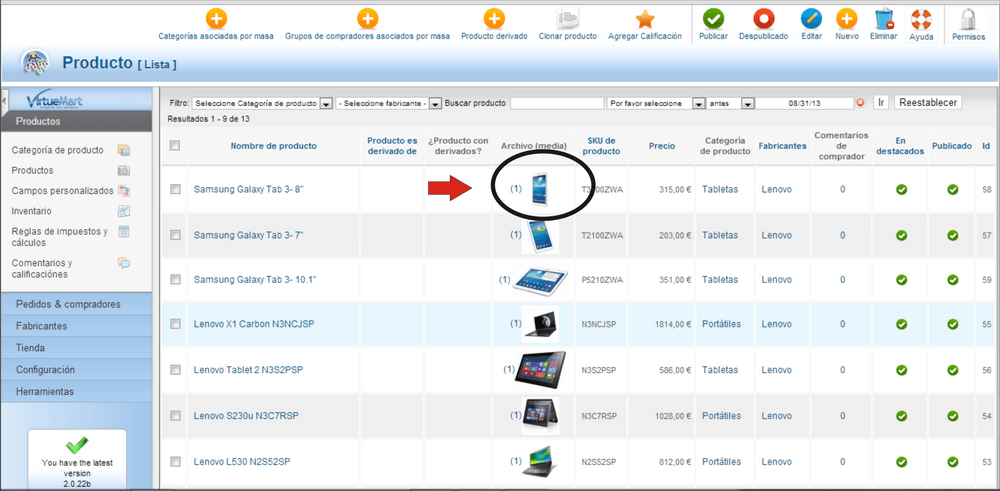Click the Clonar producto icon
The height and width of the screenshot is (491, 1000).
[568, 18]
